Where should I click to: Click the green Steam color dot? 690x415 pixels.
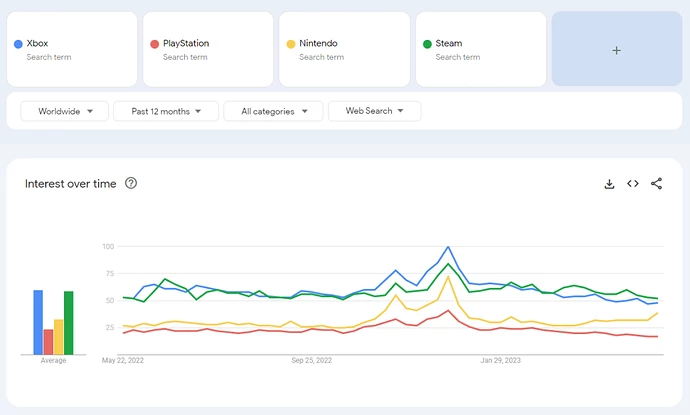427,44
